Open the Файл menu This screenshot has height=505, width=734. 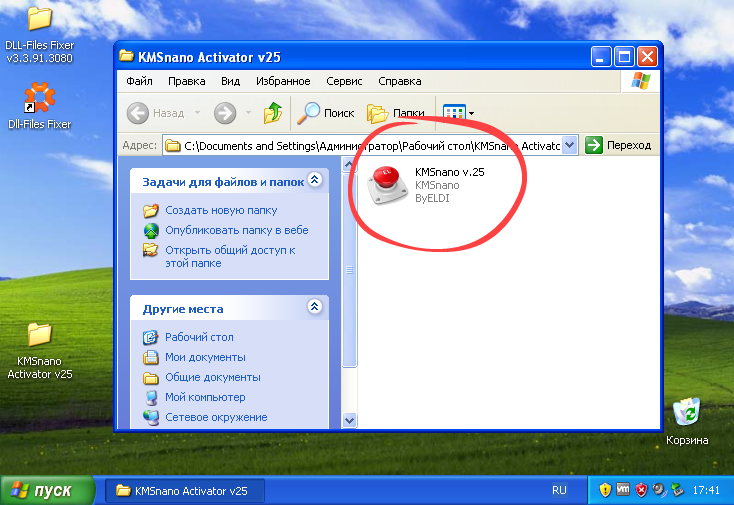click(140, 81)
